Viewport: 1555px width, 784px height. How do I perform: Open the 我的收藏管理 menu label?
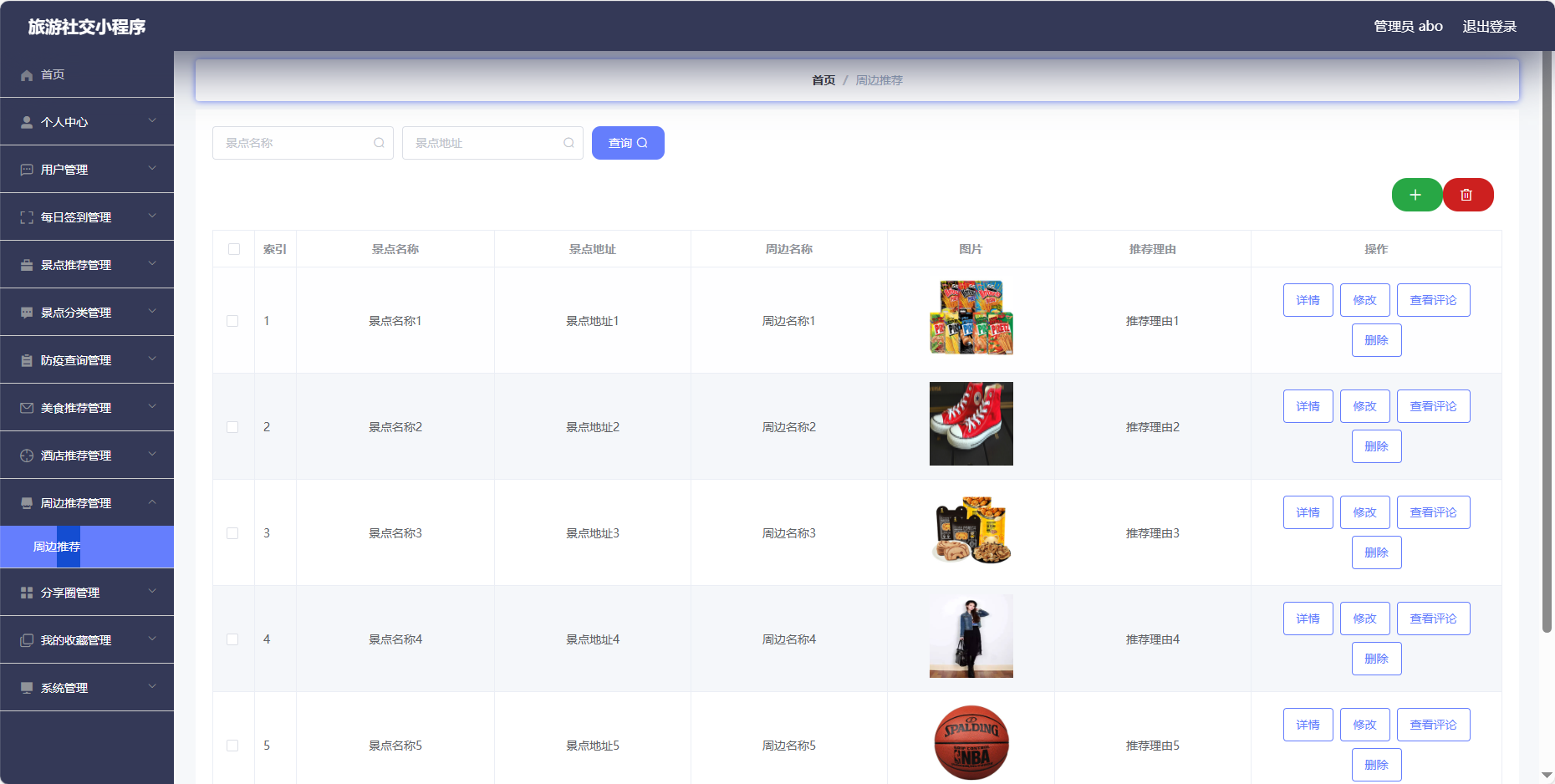click(76, 640)
